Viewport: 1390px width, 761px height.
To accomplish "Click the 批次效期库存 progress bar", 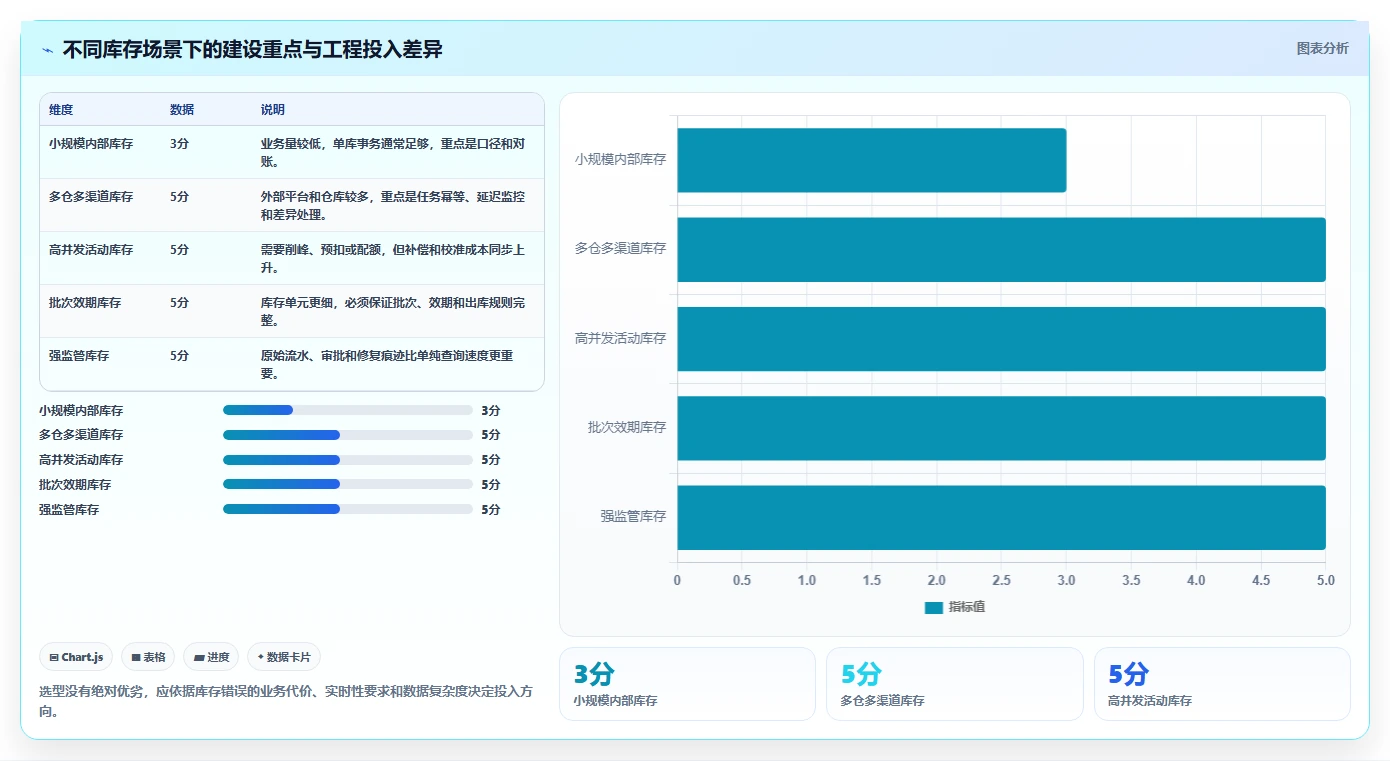I will tap(347, 484).
